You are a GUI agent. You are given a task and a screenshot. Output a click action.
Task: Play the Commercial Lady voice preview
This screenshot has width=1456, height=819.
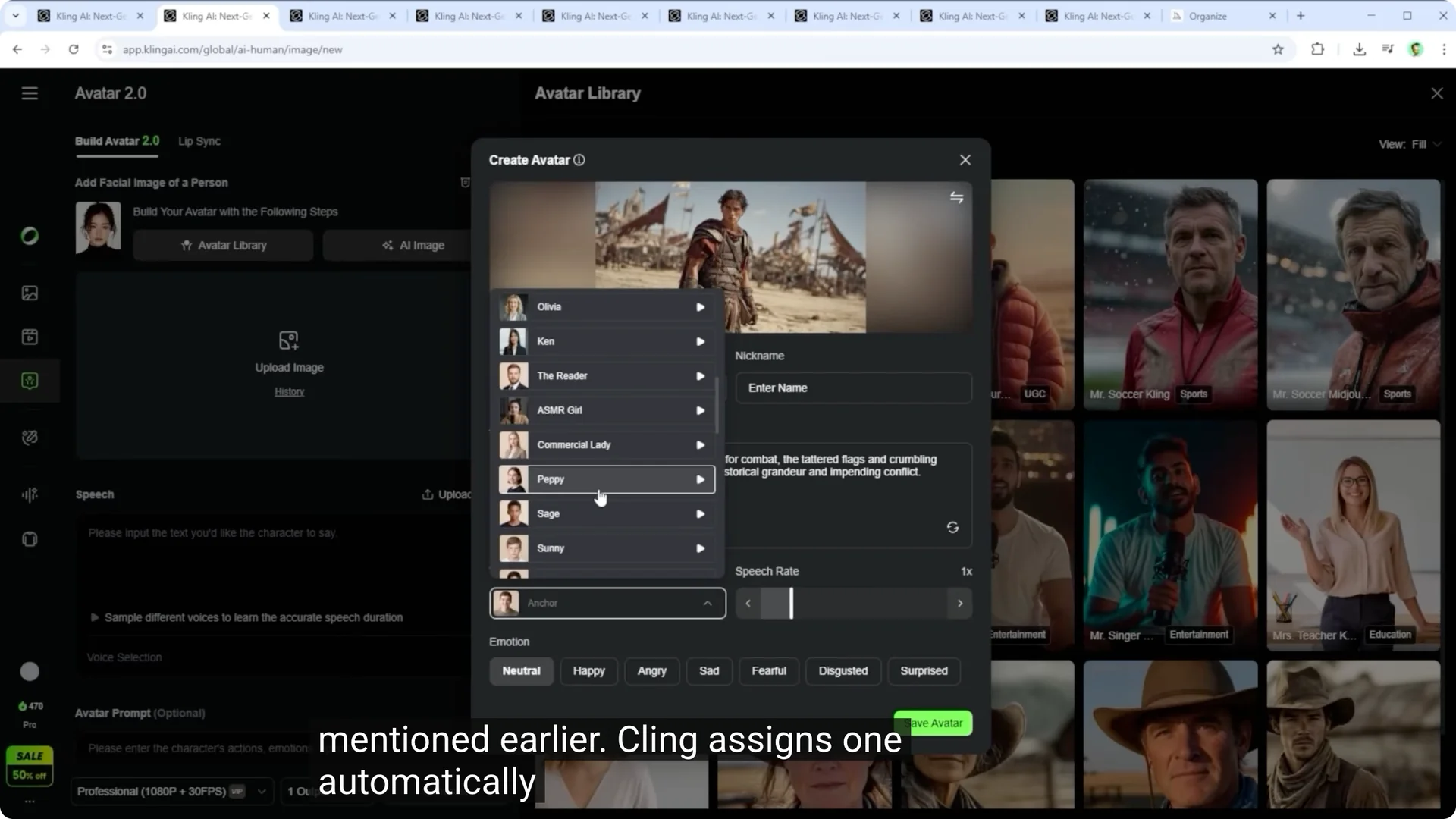pyautogui.click(x=701, y=445)
